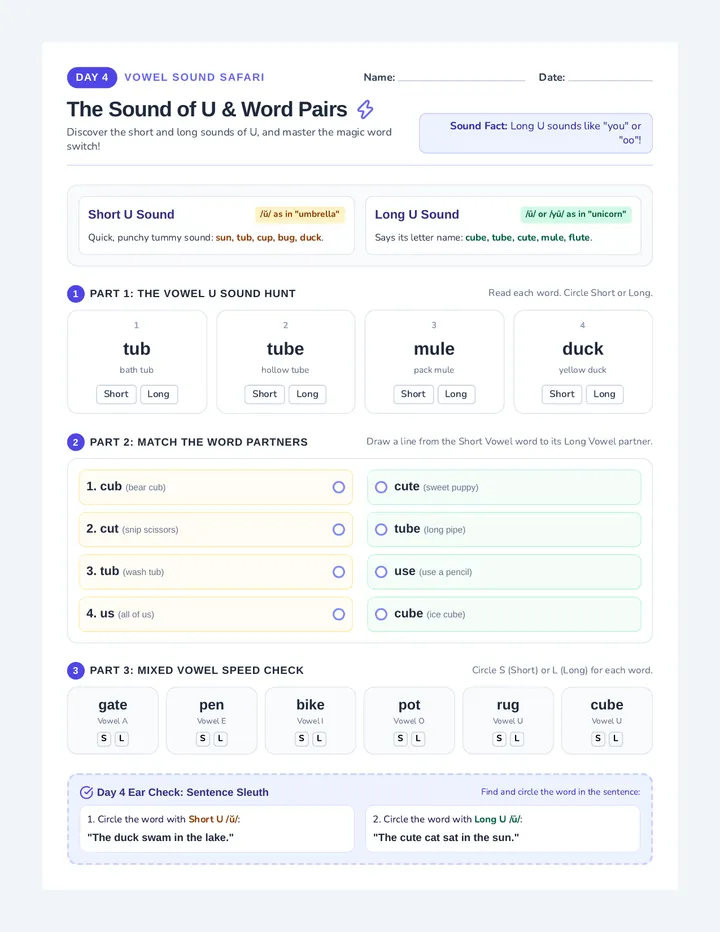This screenshot has width=720, height=932.
Task: Click the hint text 'hollow tube'
Action: 285,370
